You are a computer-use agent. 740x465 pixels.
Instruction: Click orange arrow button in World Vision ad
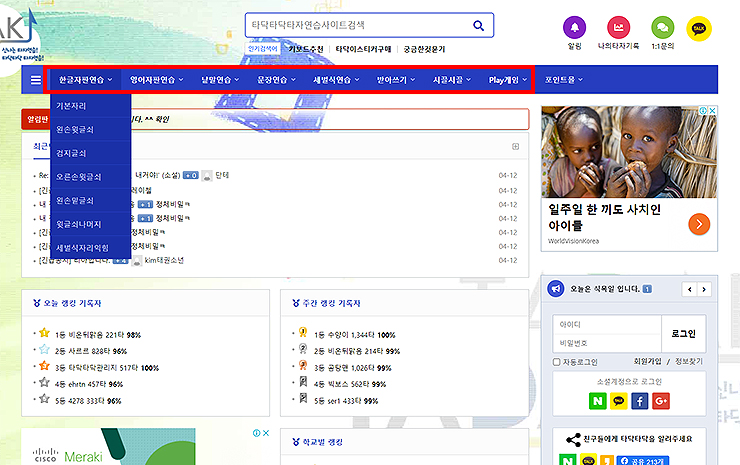[699, 224]
